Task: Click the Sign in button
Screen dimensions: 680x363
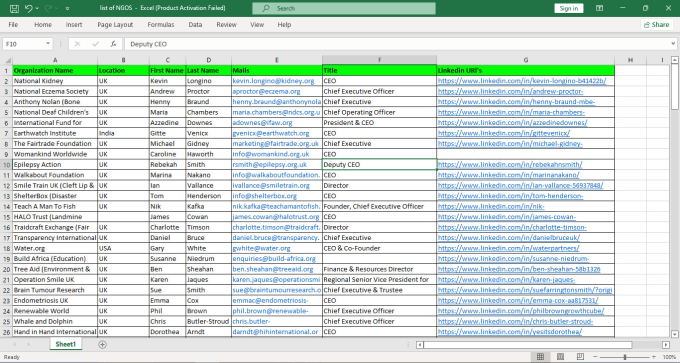Action: click(x=568, y=8)
